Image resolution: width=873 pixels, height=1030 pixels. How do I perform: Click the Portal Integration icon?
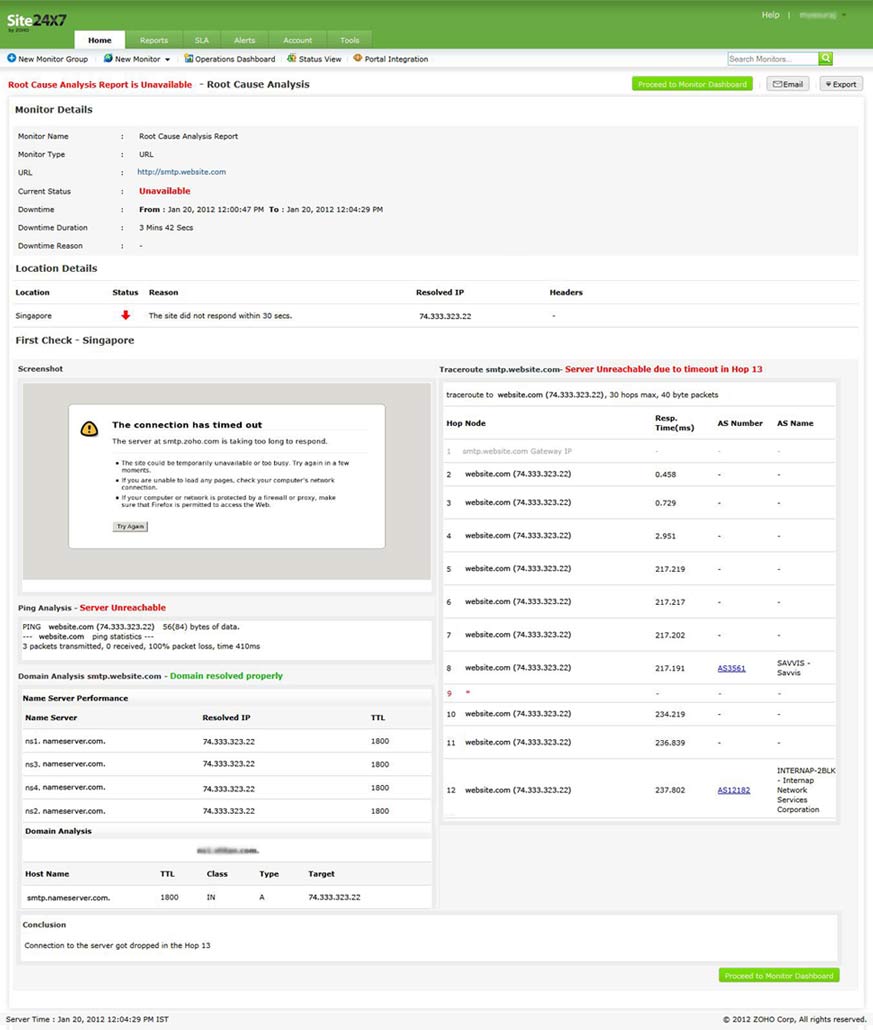click(x=357, y=59)
